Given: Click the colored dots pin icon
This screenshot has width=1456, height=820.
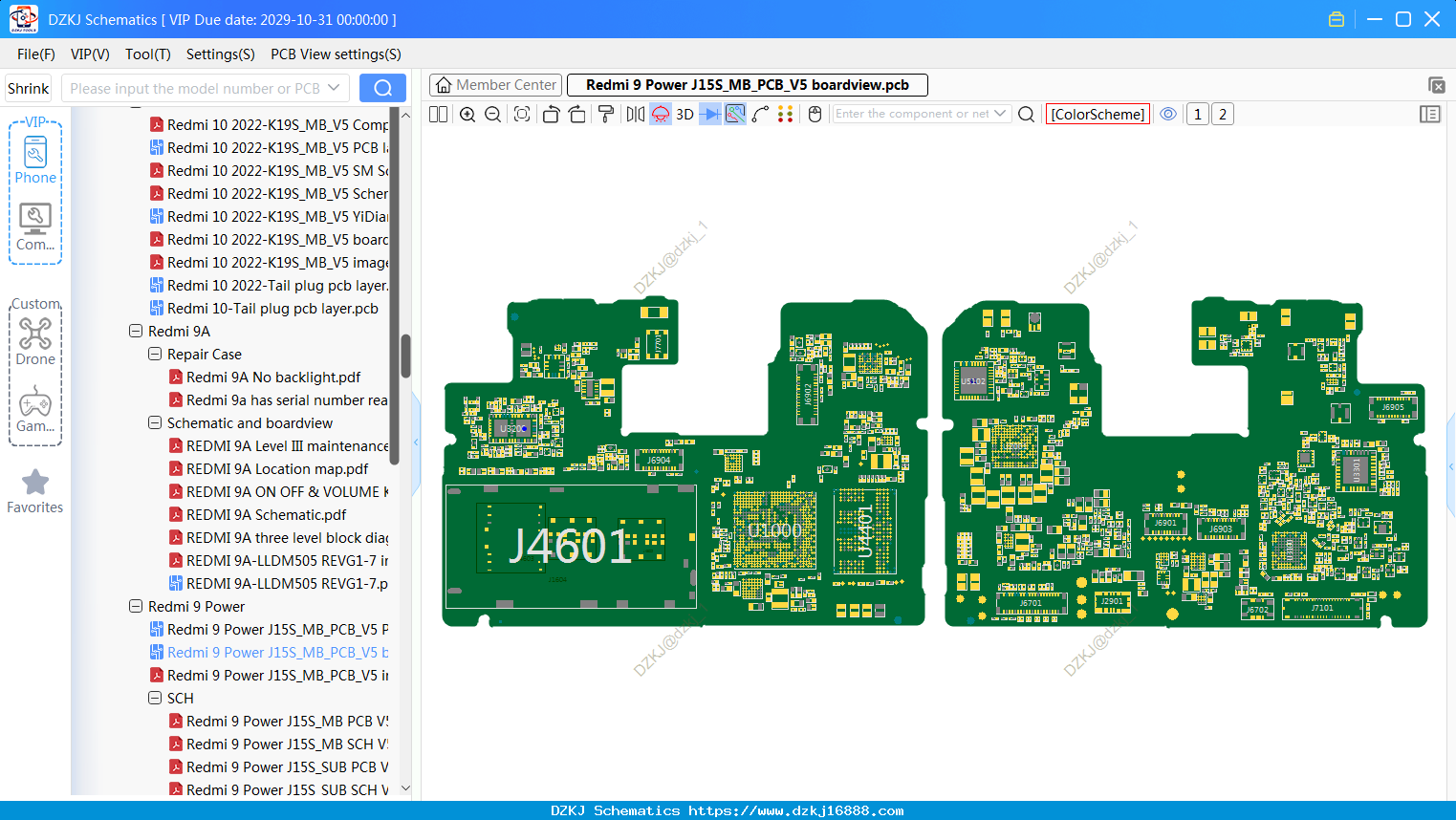Looking at the screenshot, I should [785, 114].
